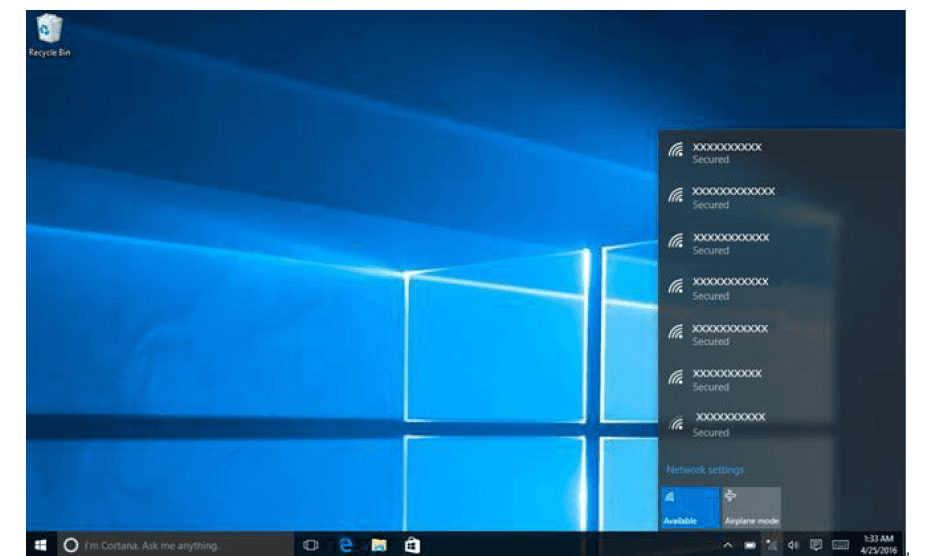This screenshot has width=949, height=556.
Task: Click the battery status tray icon
Action: coord(749,545)
